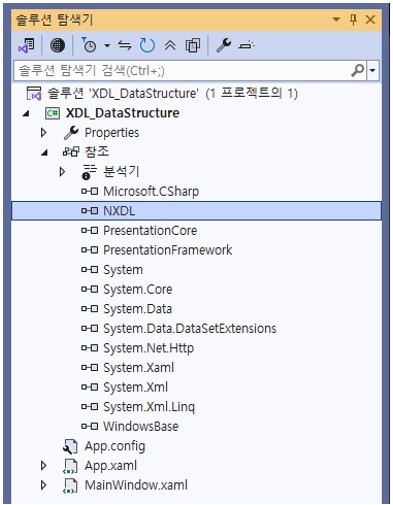393x505 pixels.
Task: Click the System.Data reference icon
Action: [90, 309]
